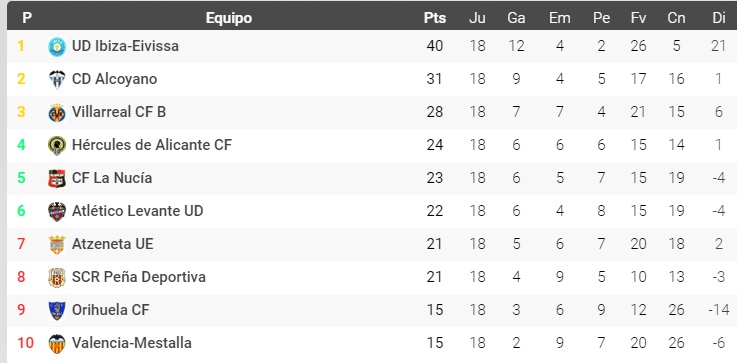Click the Atzeneta UE crest

click(57, 245)
